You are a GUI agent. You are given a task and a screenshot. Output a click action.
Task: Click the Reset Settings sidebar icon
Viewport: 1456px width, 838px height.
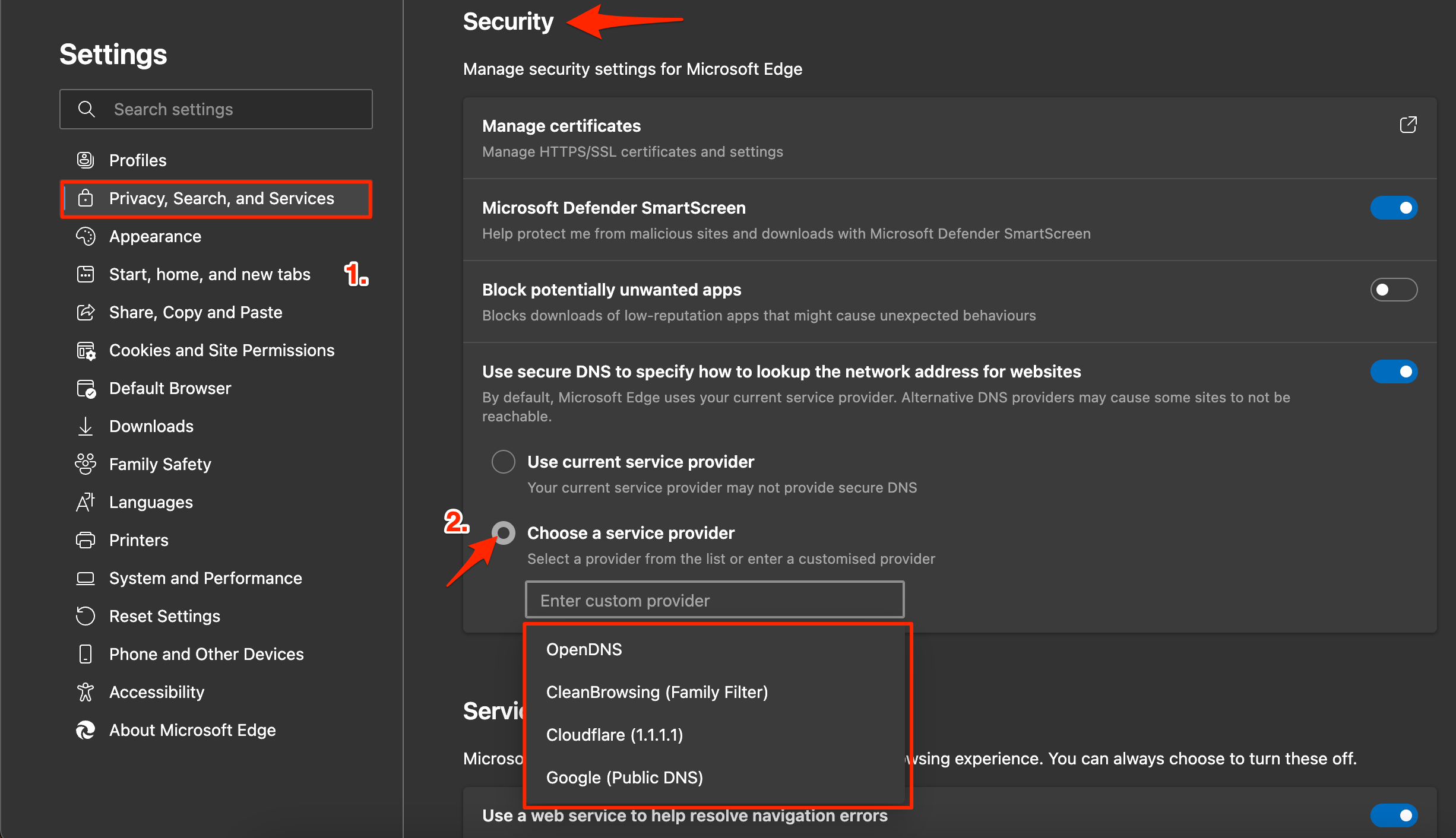[86, 615]
